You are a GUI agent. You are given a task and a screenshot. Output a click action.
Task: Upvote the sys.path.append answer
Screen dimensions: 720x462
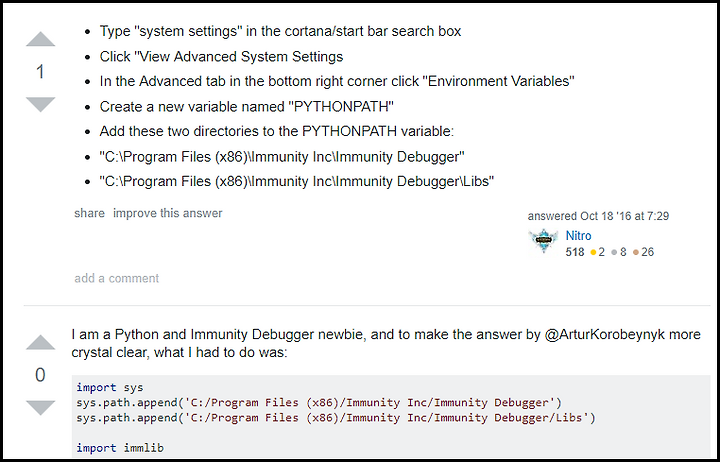tap(40, 343)
